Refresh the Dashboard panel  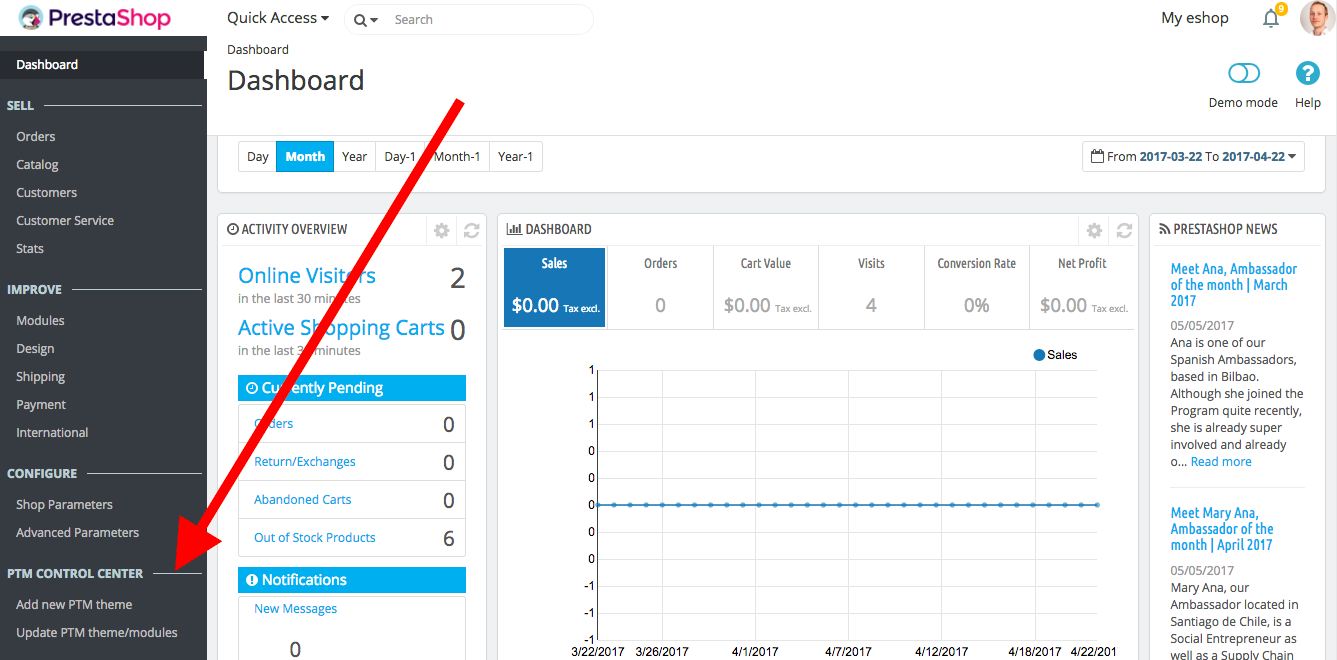pos(1124,230)
